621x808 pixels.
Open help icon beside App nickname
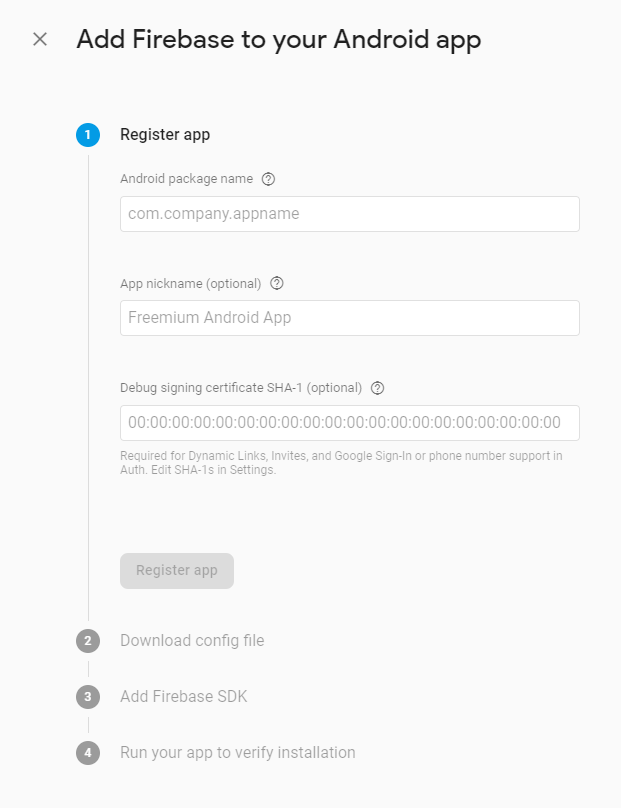(277, 283)
